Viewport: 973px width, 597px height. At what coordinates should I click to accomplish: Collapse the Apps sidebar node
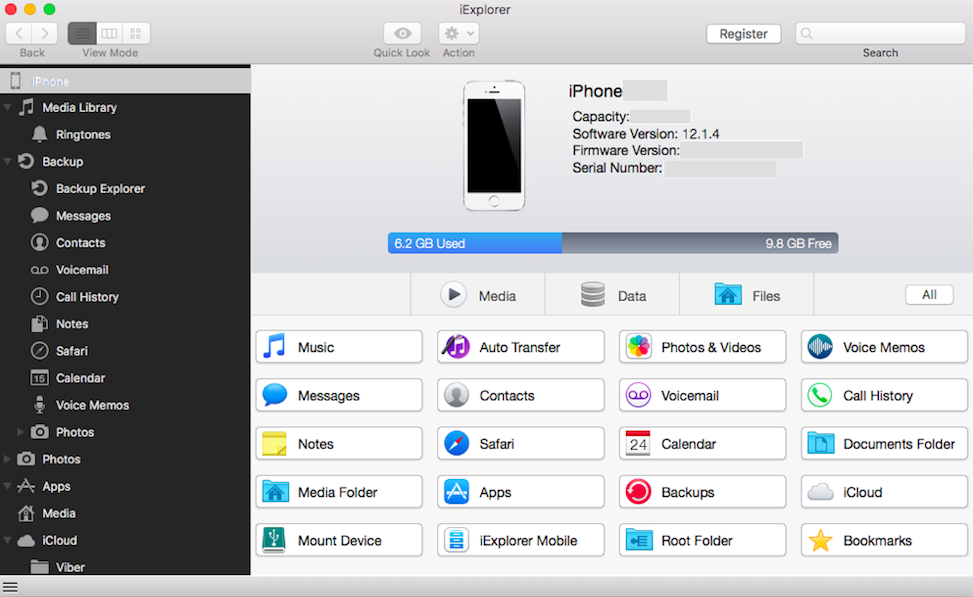(7, 487)
